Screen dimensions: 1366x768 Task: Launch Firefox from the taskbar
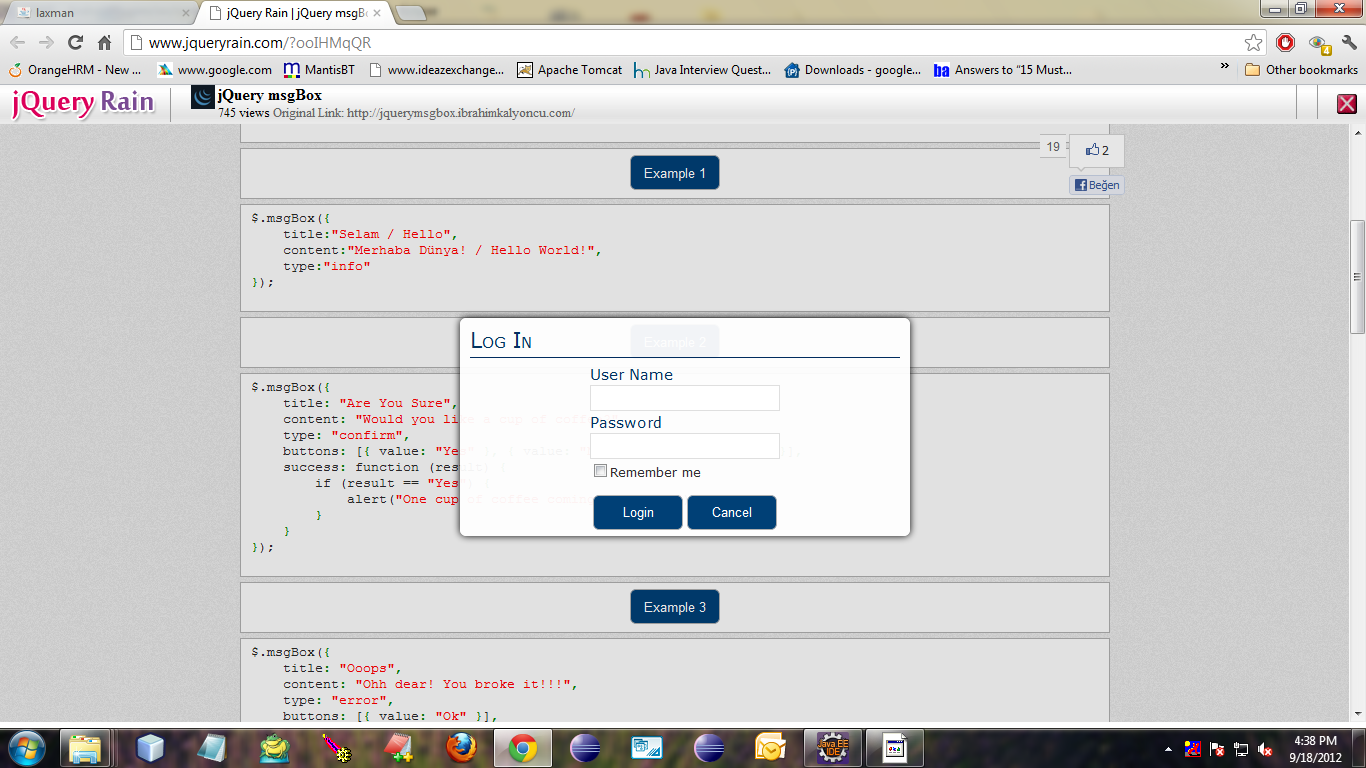(460, 748)
